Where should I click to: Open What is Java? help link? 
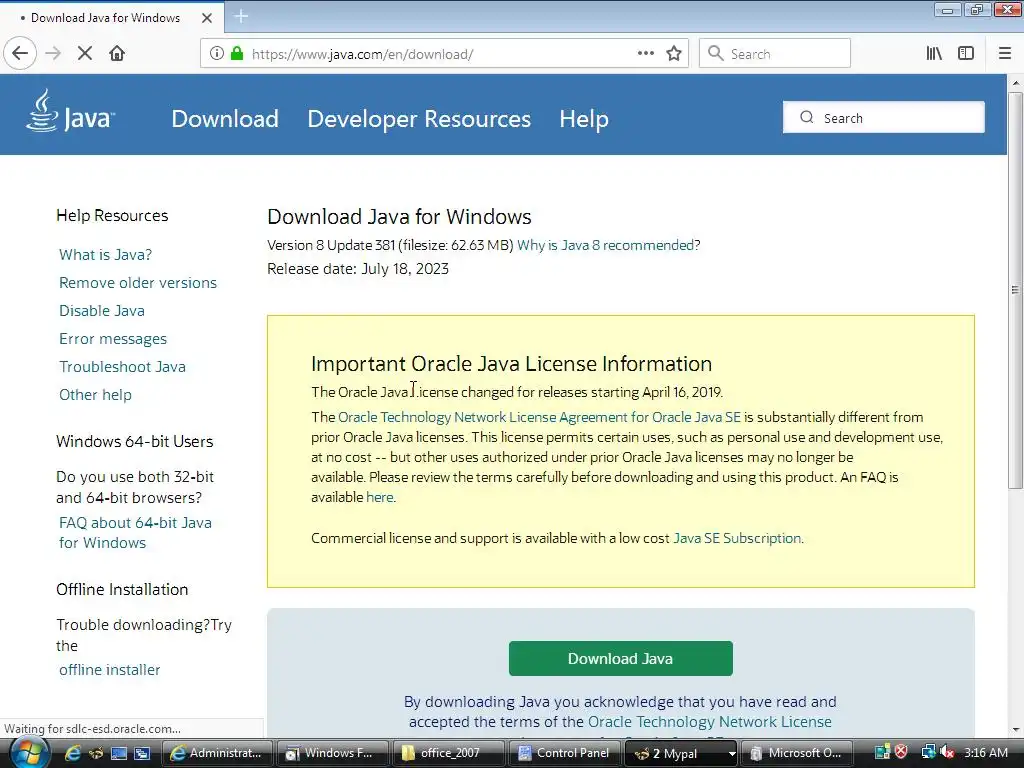point(105,255)
